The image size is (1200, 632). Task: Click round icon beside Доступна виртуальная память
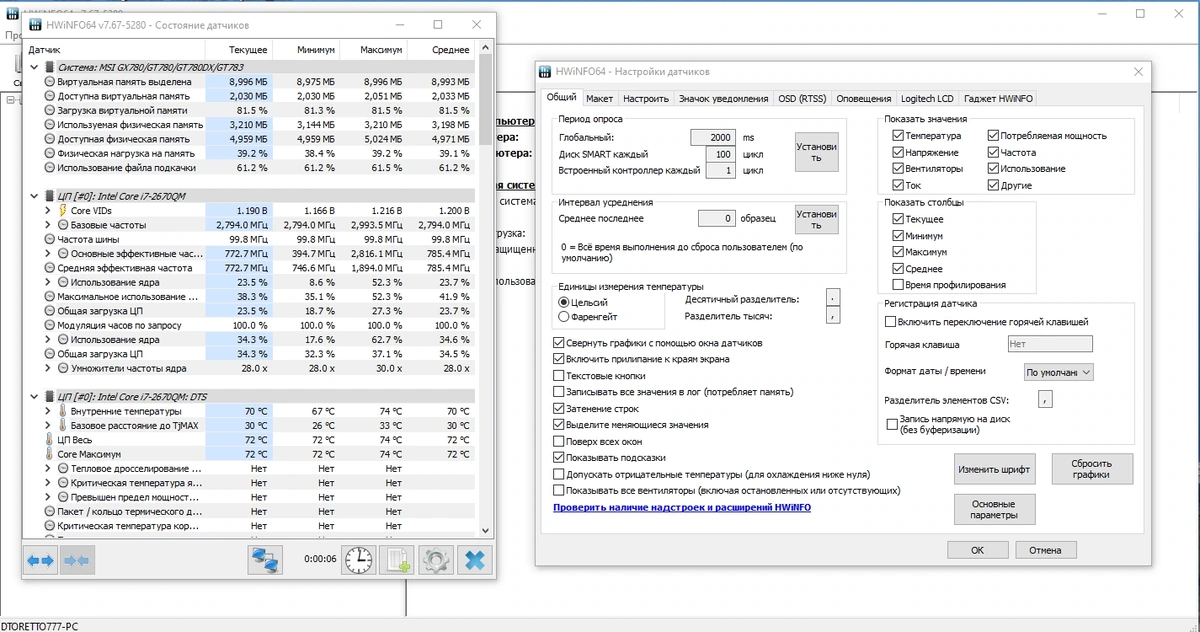(49, 96)
